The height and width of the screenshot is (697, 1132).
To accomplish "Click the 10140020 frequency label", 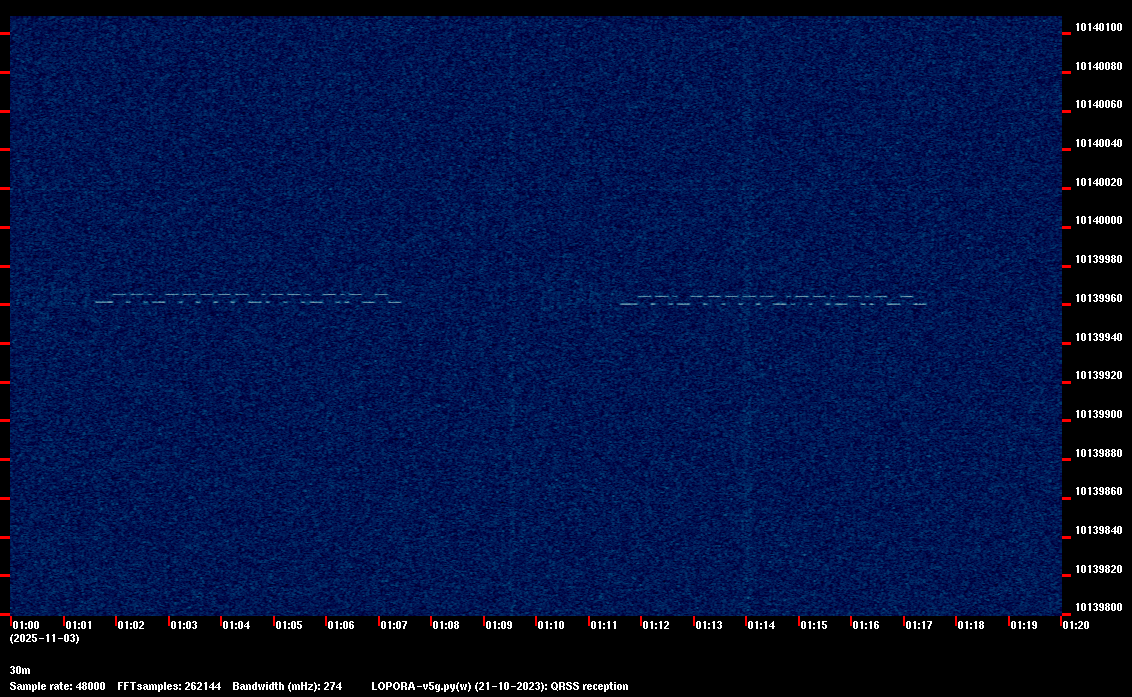I will (x=1099, y=183).
